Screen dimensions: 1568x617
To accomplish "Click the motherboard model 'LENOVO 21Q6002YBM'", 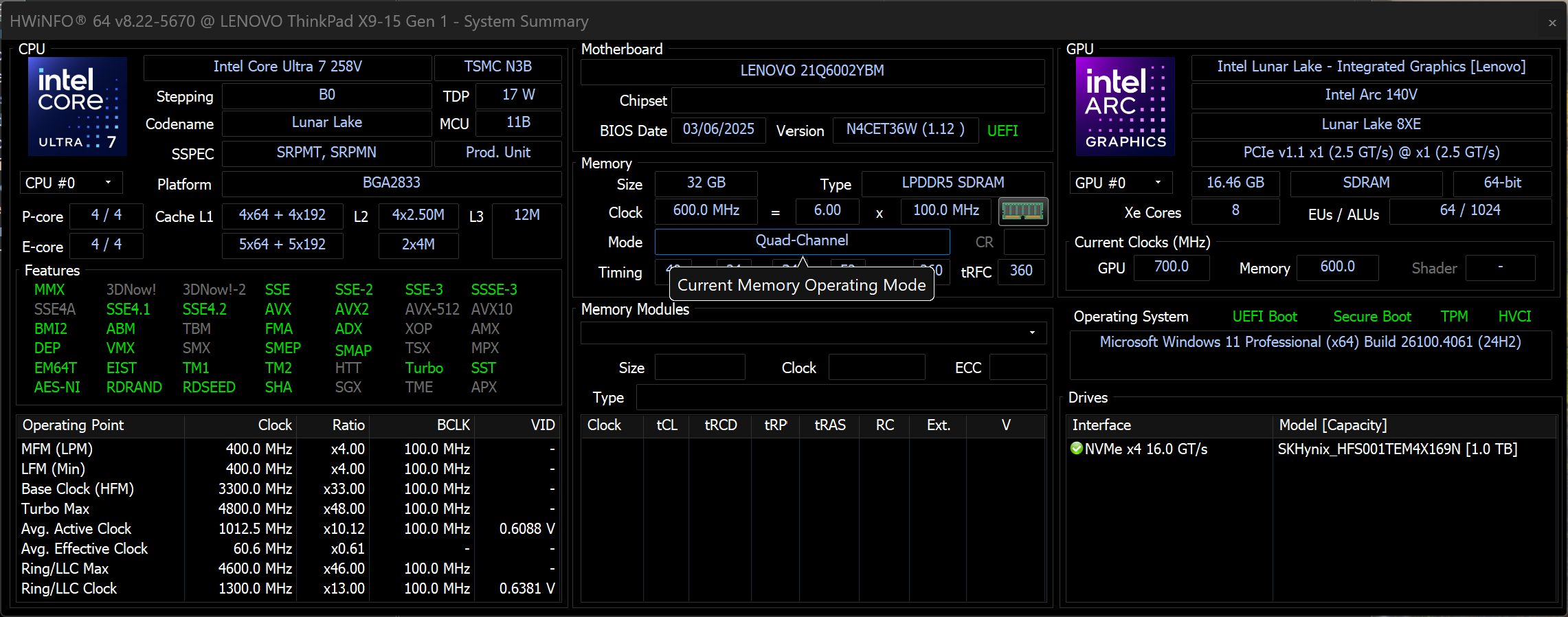I will (x=812, y=71).
